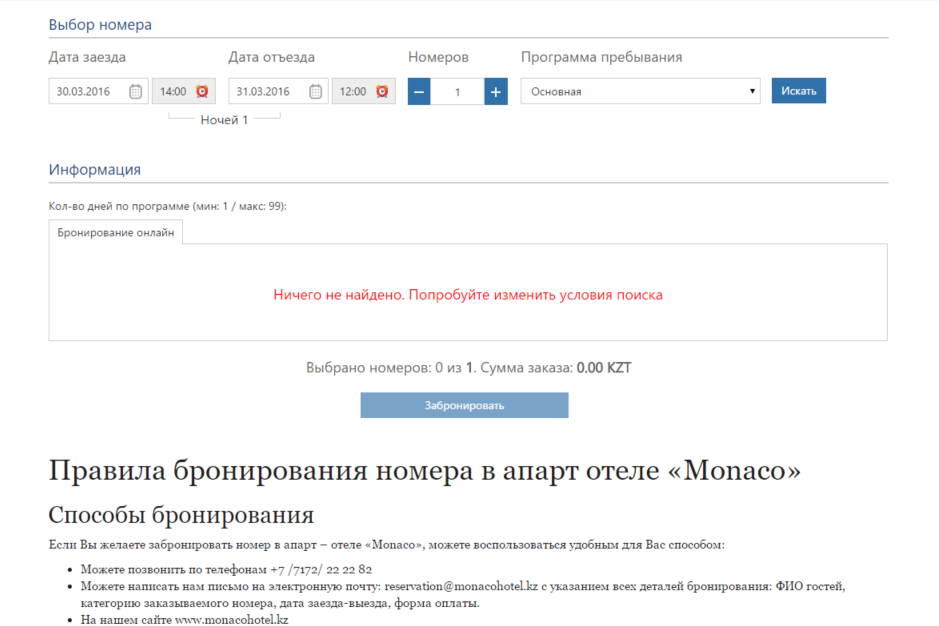Focus the check-in date field 30.03.2016

(88, 92)
